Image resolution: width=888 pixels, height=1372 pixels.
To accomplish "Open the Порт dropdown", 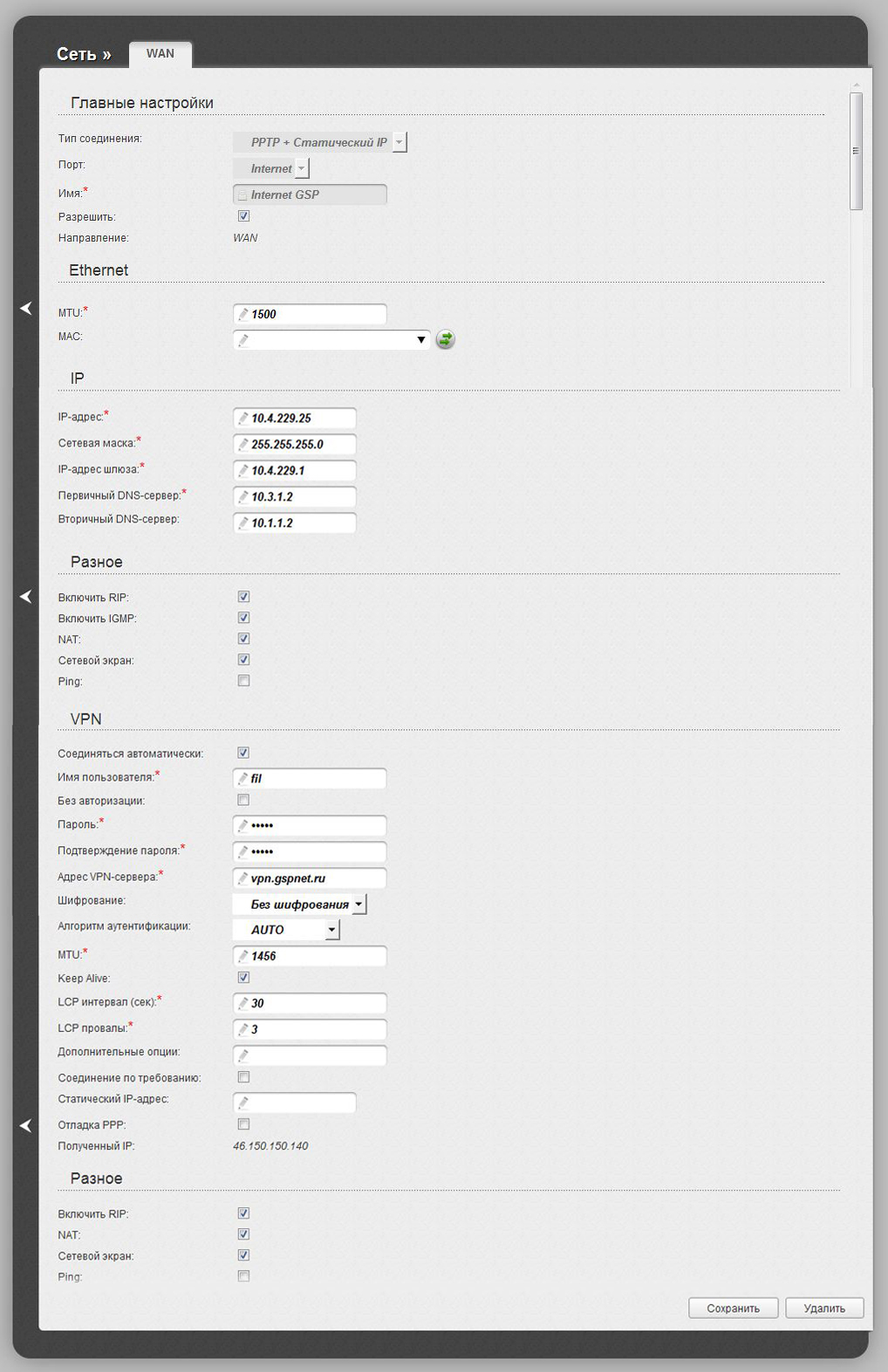I will (x=271, y=168).
